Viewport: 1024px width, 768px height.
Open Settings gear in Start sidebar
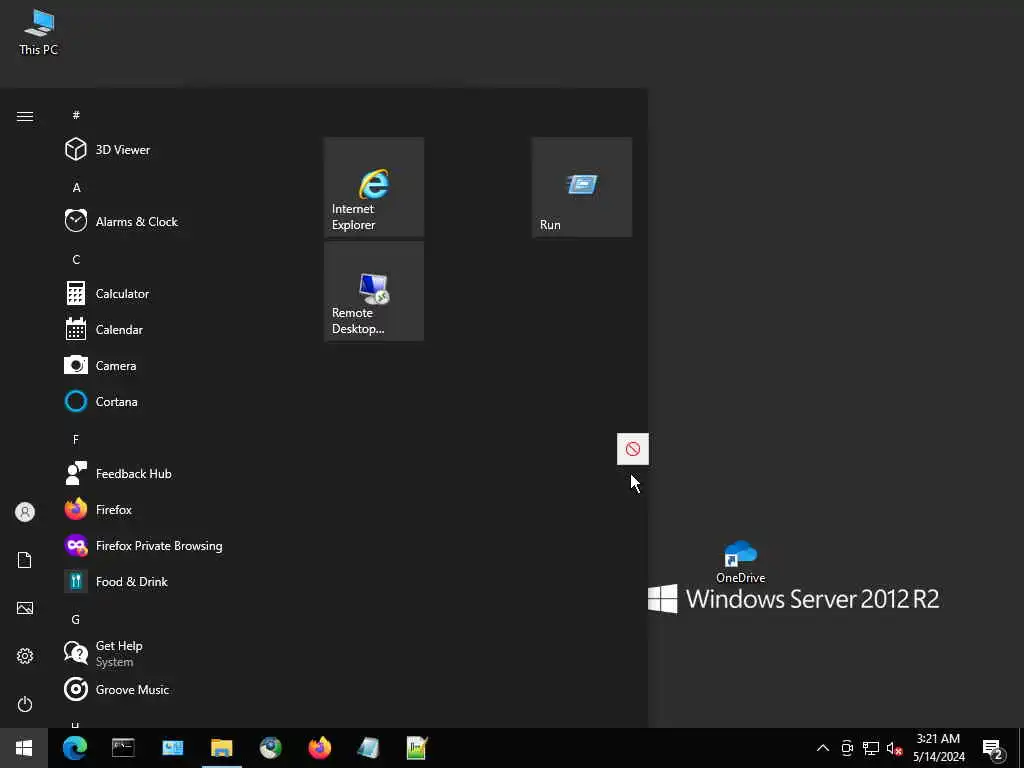coord(25,656)
